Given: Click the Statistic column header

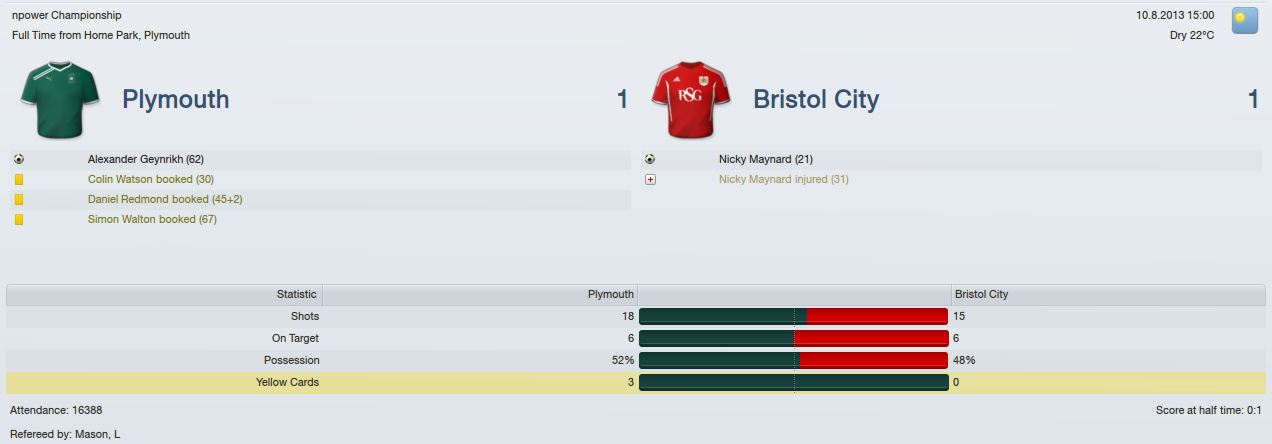Looking at the screenshot, I should pyautogui.click(x=164, y=294).
